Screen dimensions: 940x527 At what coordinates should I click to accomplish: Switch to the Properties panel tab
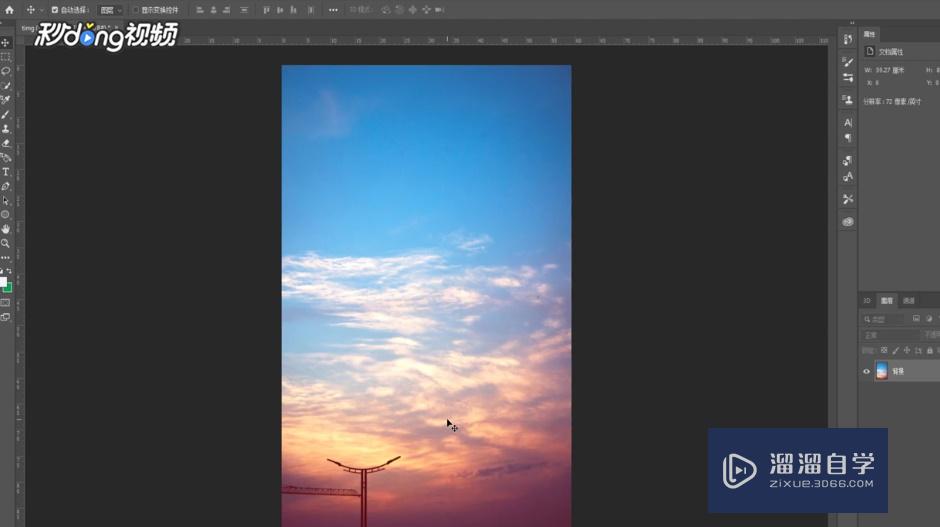[870, 34]
